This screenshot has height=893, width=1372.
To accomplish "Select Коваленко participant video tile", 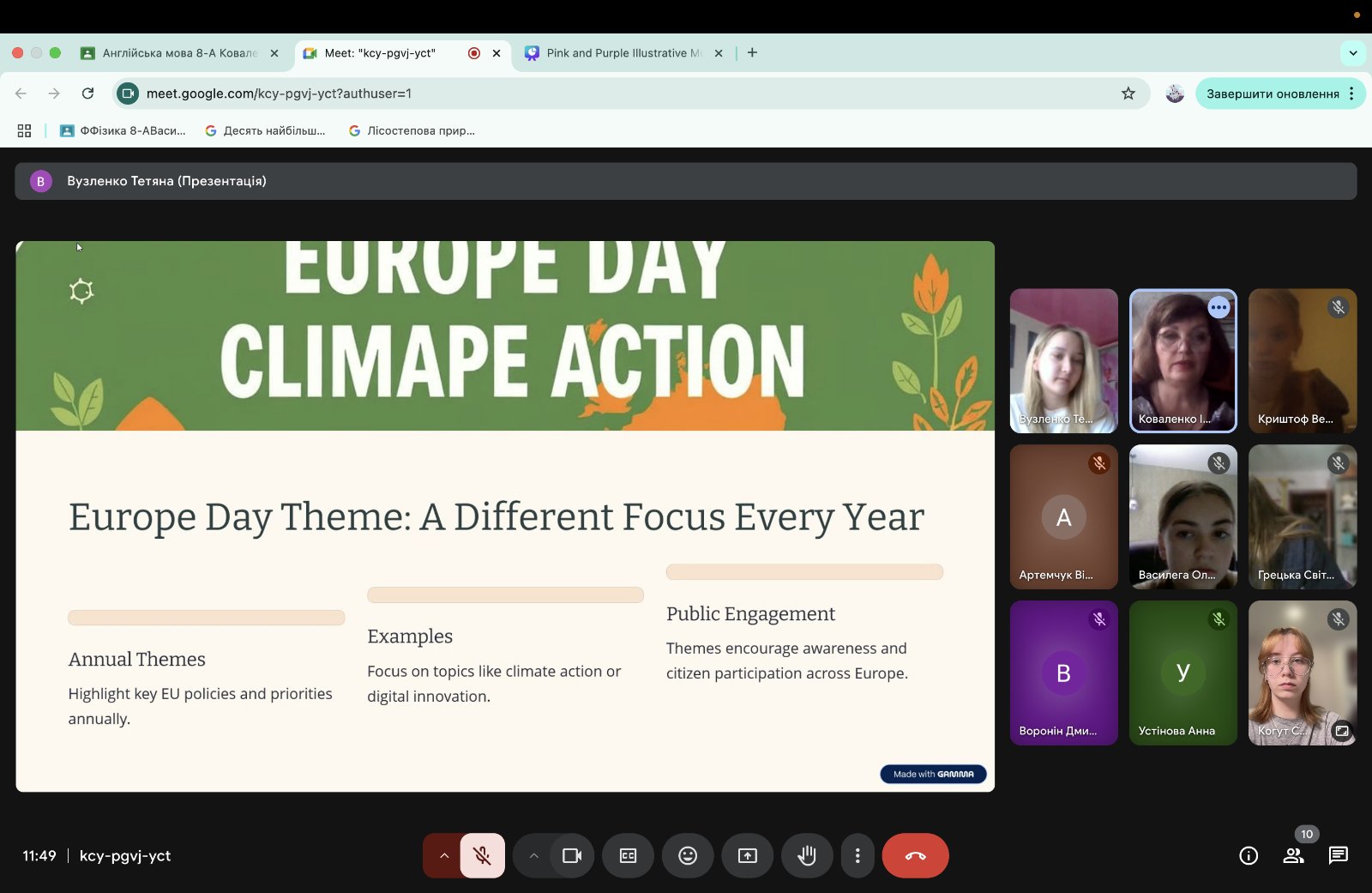I will coord(1182,360).
